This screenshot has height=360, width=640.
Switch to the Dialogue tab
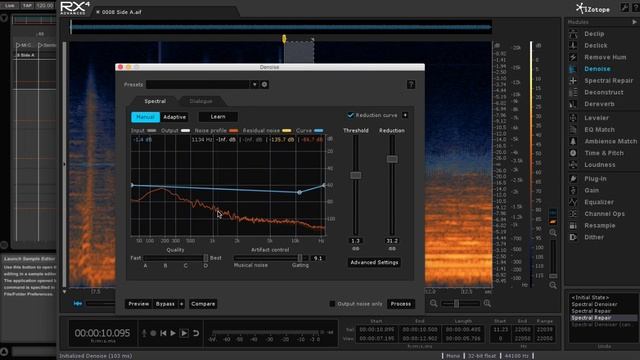[x=200, y=101]
